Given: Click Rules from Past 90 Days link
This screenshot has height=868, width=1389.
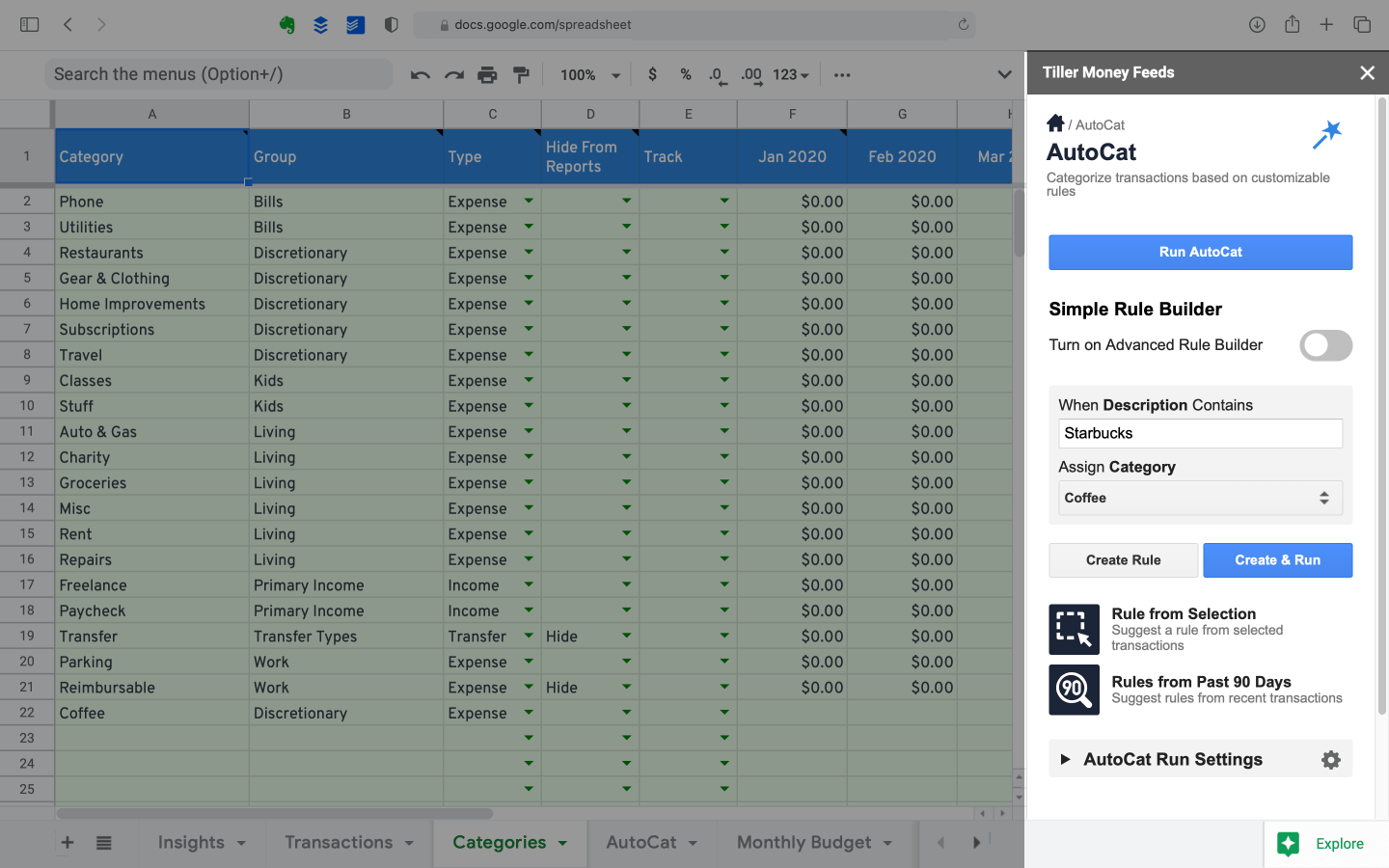Looking at the screenshot, I should 1201,682.
